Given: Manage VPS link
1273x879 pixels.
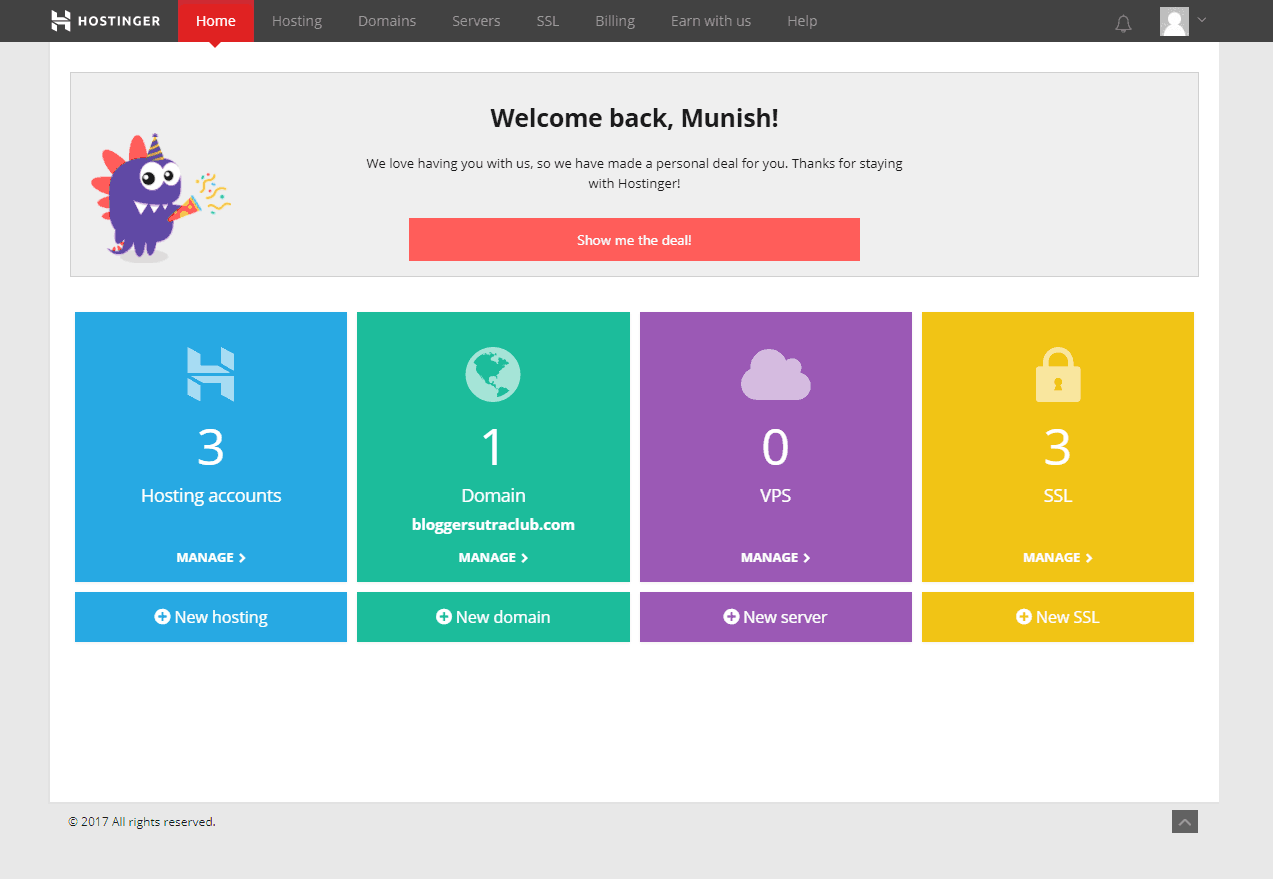Looking at the screenshot, I should pos(775,558).
